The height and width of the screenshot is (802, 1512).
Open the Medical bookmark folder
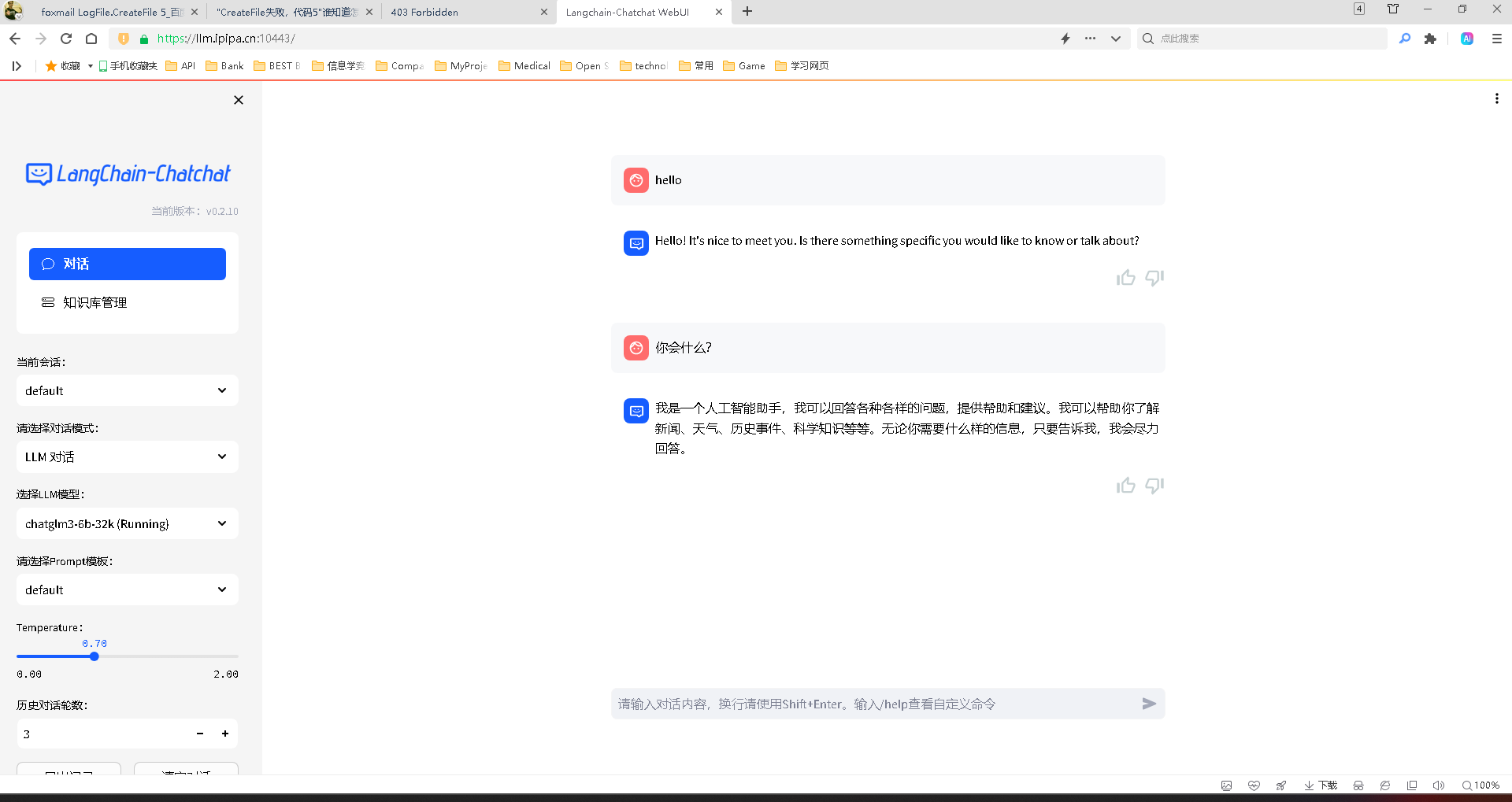[524, 66]
